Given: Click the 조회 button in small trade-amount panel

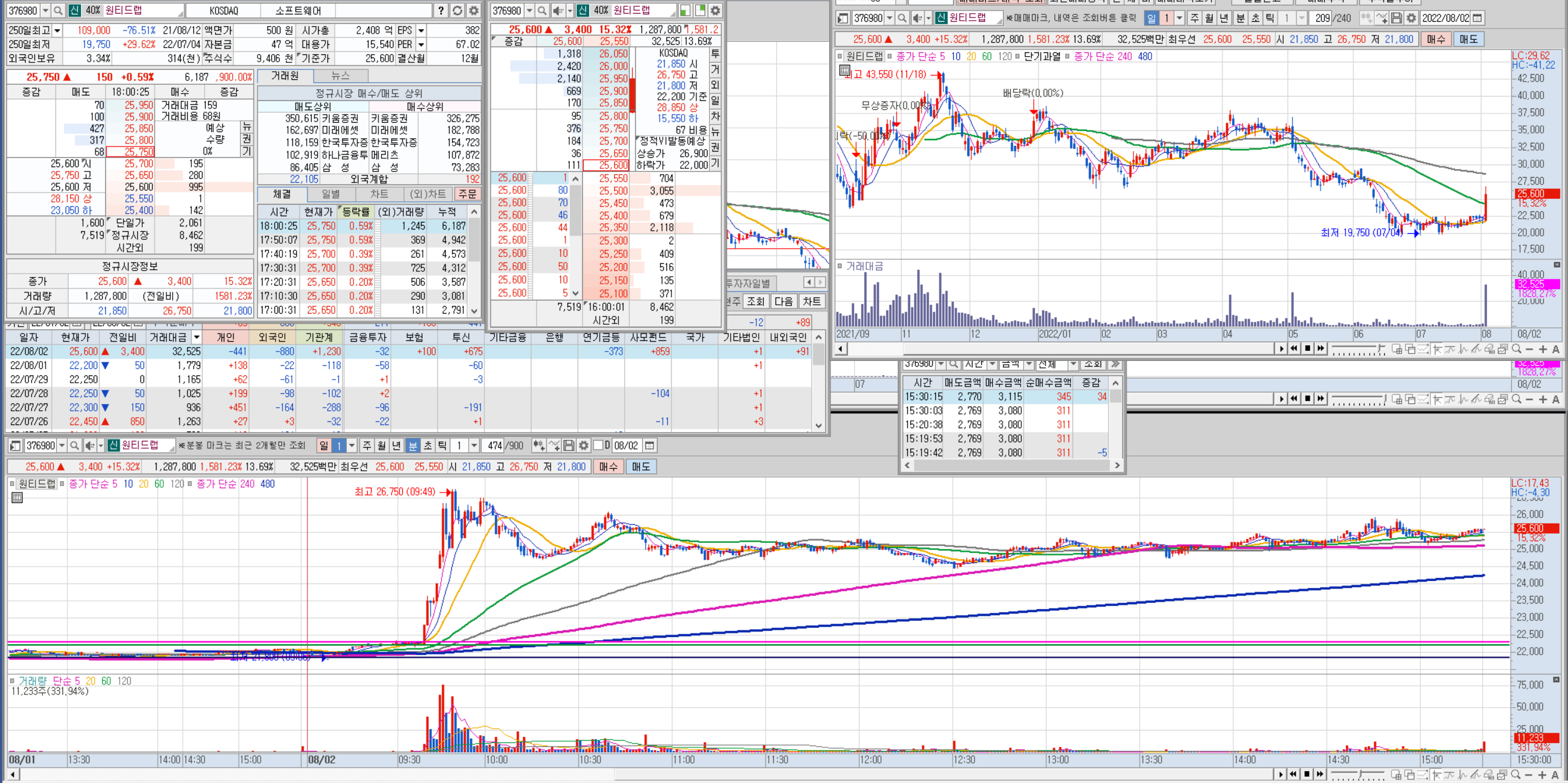Looking at the screenshot, I should (x=1092, y=365).
